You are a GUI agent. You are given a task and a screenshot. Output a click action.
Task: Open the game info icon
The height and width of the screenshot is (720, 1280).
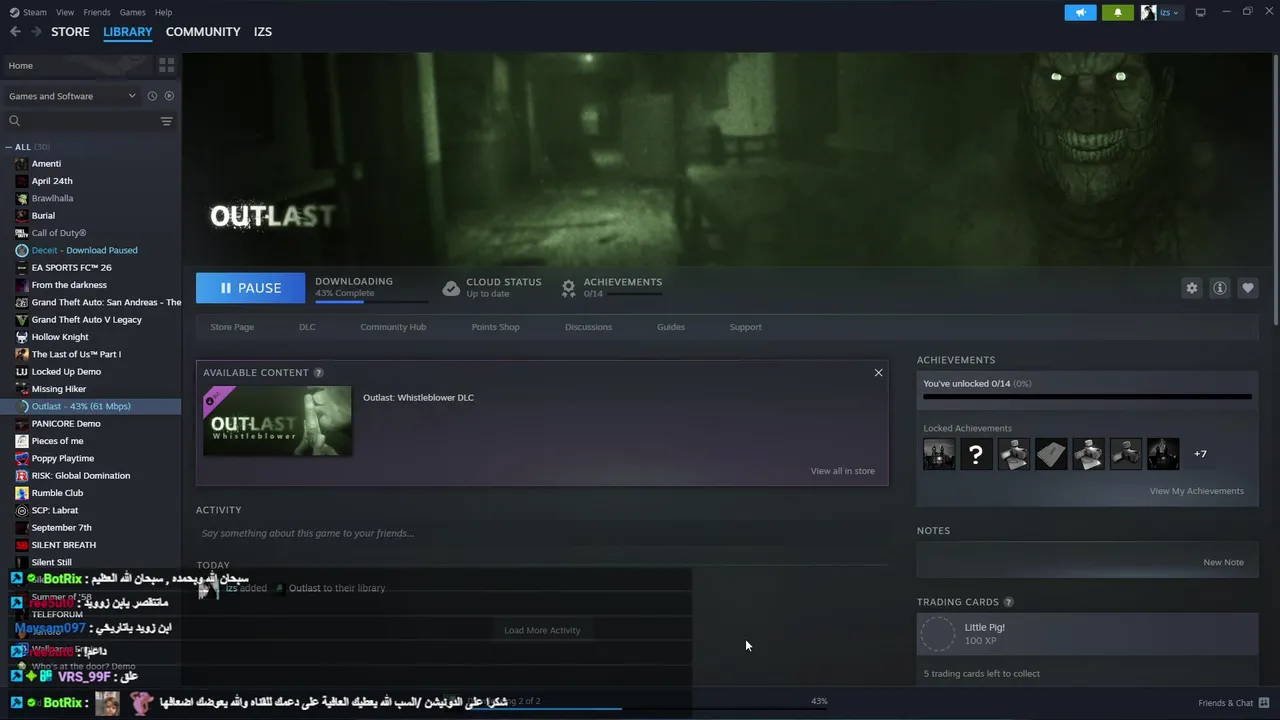pyautogui.click(x=1219, y=288)
